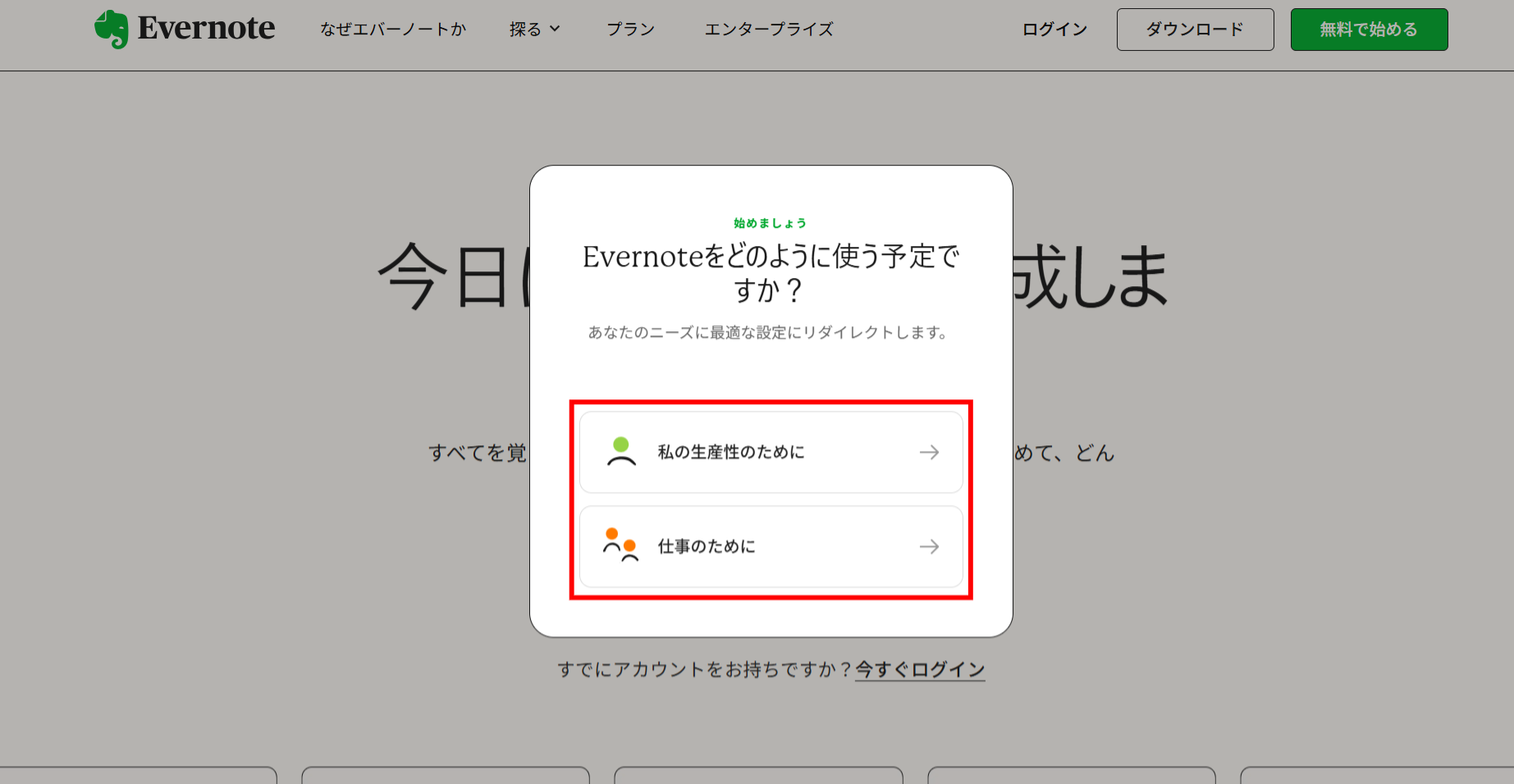Choose 私の生産性のために as usage type
Image resolution: width=1514 pixels, height=784 pixels.
pos(730,452)
